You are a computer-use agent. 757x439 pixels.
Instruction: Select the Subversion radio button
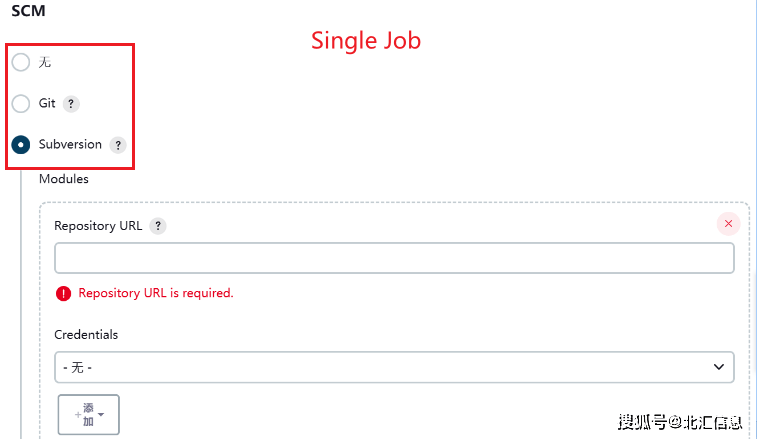tap(21, 144)
